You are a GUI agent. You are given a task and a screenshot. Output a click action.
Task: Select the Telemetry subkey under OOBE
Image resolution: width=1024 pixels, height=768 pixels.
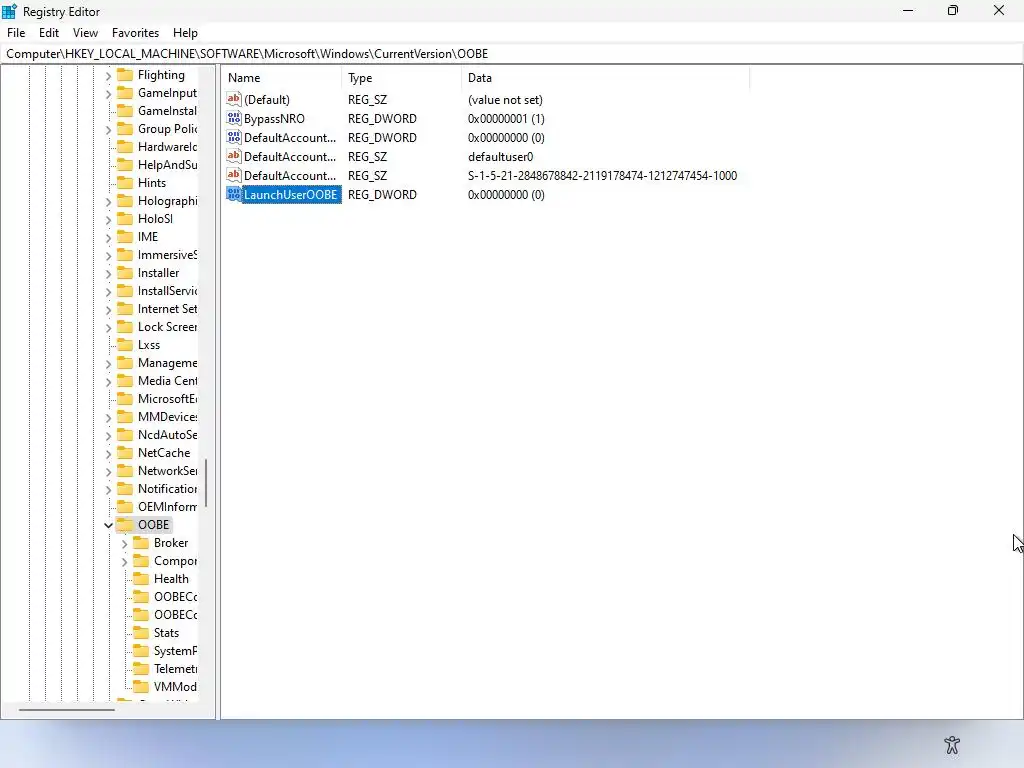tap(175, 669)
